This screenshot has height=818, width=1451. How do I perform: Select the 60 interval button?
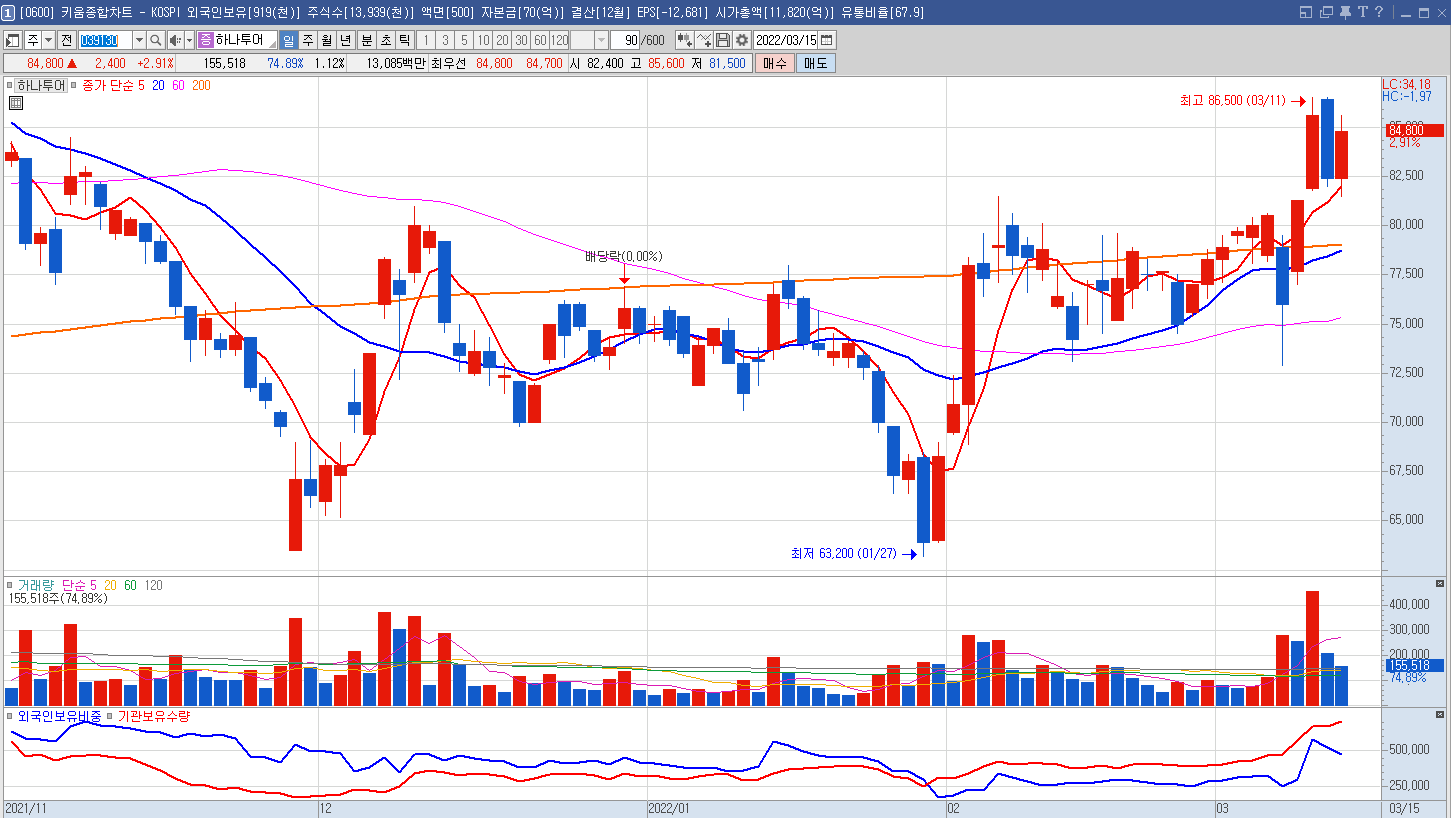click(540, 40)
